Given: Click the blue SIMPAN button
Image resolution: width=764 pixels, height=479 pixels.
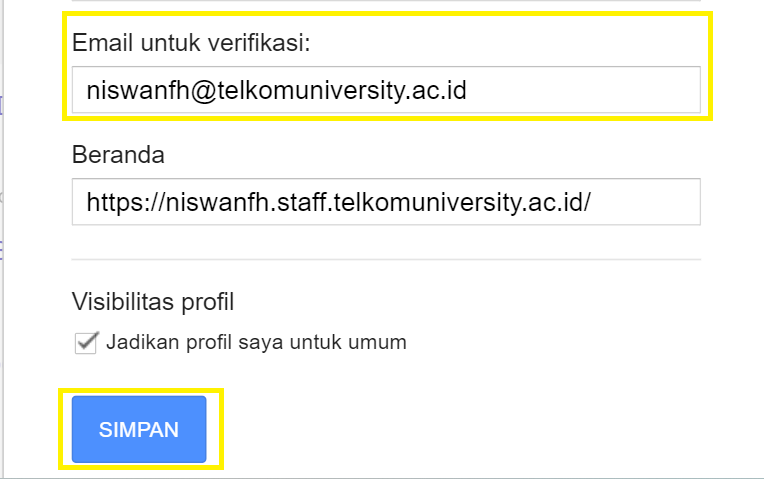Looking at the screenshot, I should (x=139, y=430).
